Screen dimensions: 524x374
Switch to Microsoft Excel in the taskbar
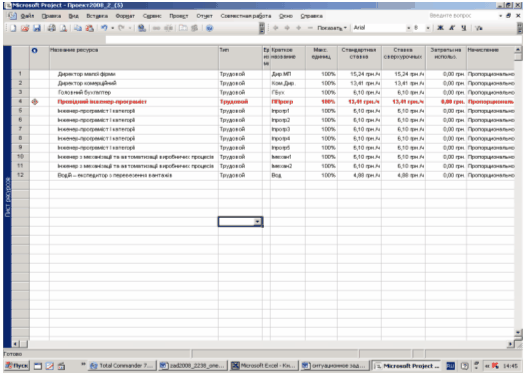[x=264, y=366]
